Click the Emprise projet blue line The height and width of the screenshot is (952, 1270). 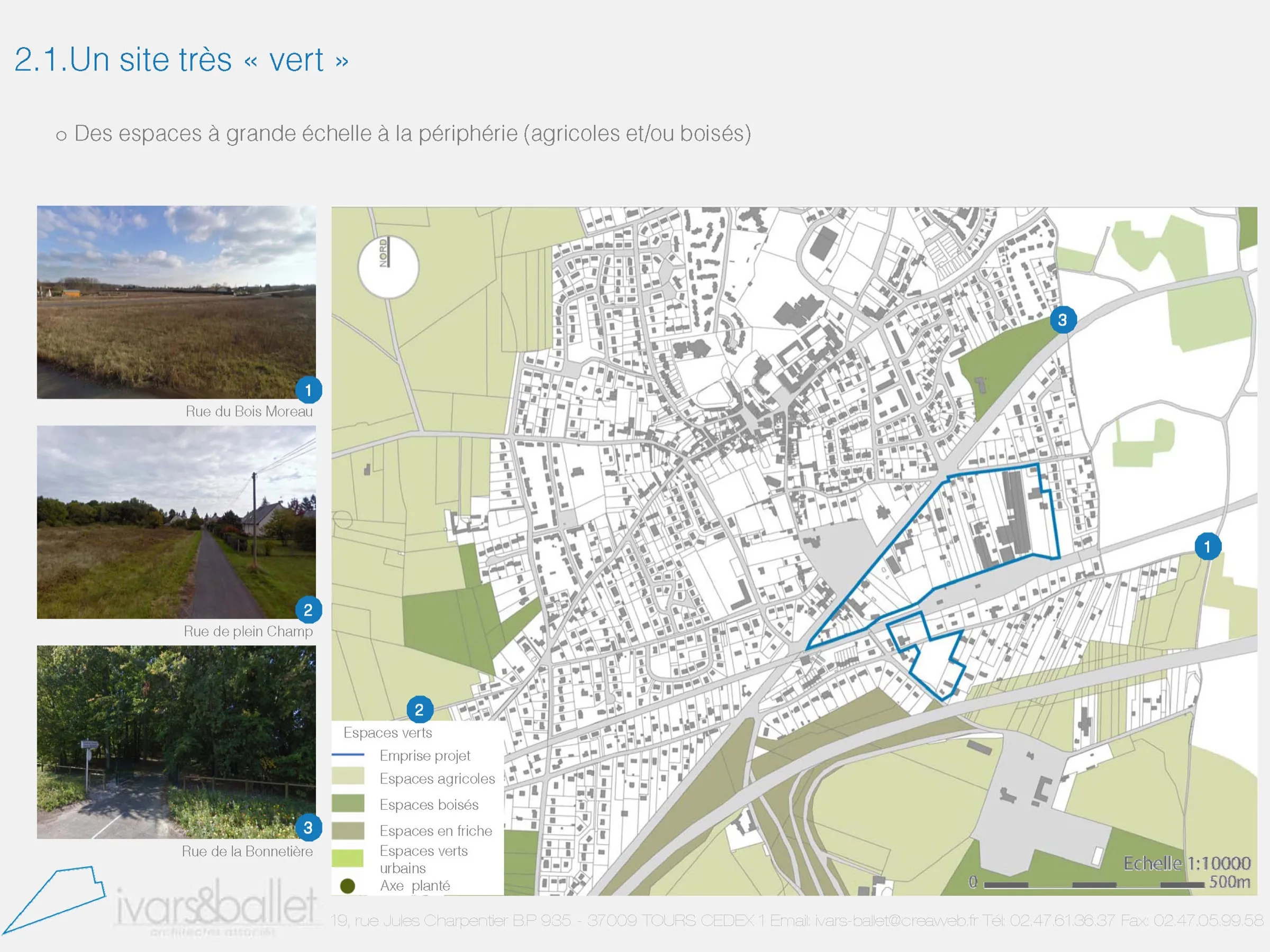(x=348, y=755)
